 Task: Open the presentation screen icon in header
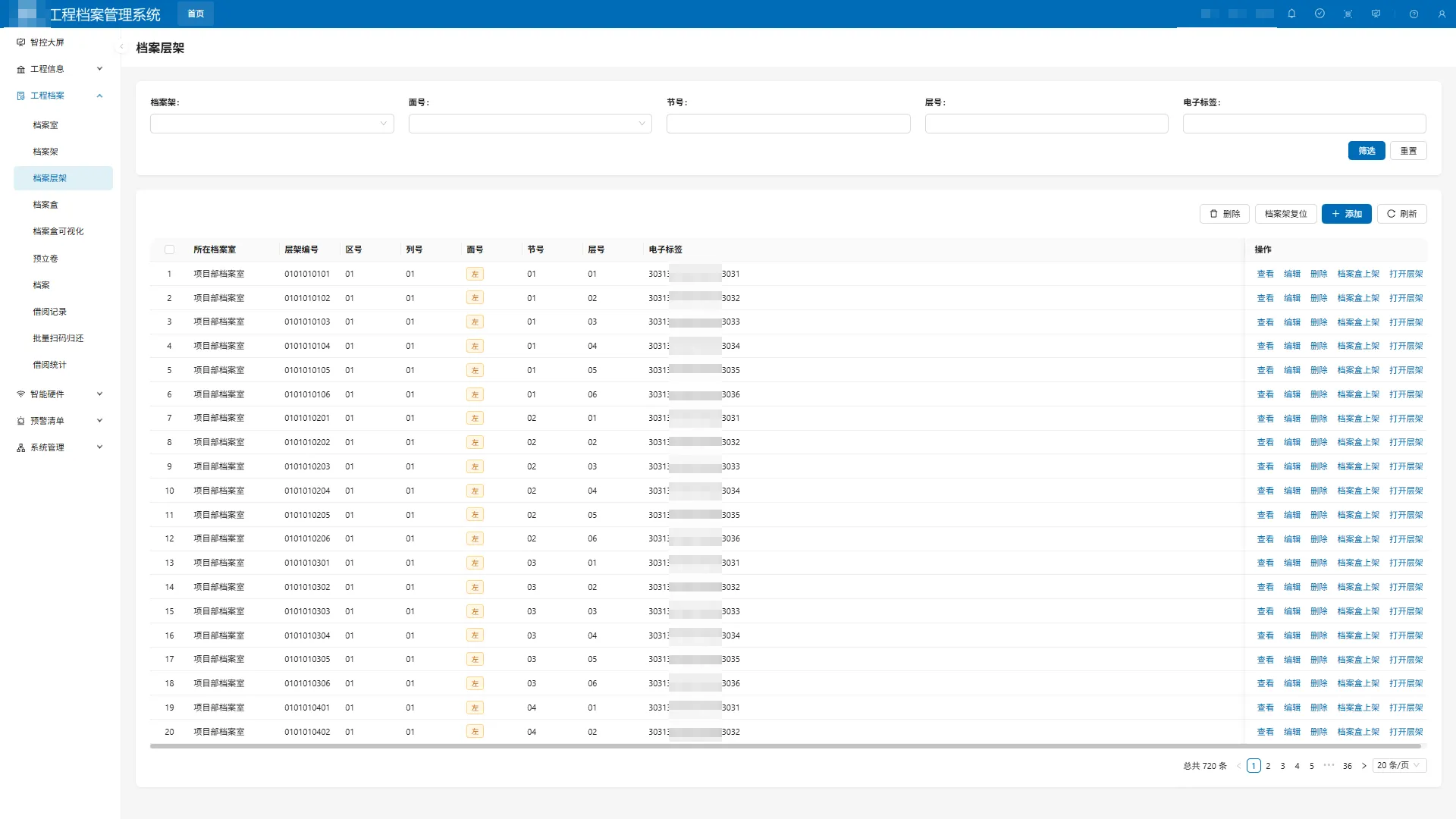[x=1376, y=14]
